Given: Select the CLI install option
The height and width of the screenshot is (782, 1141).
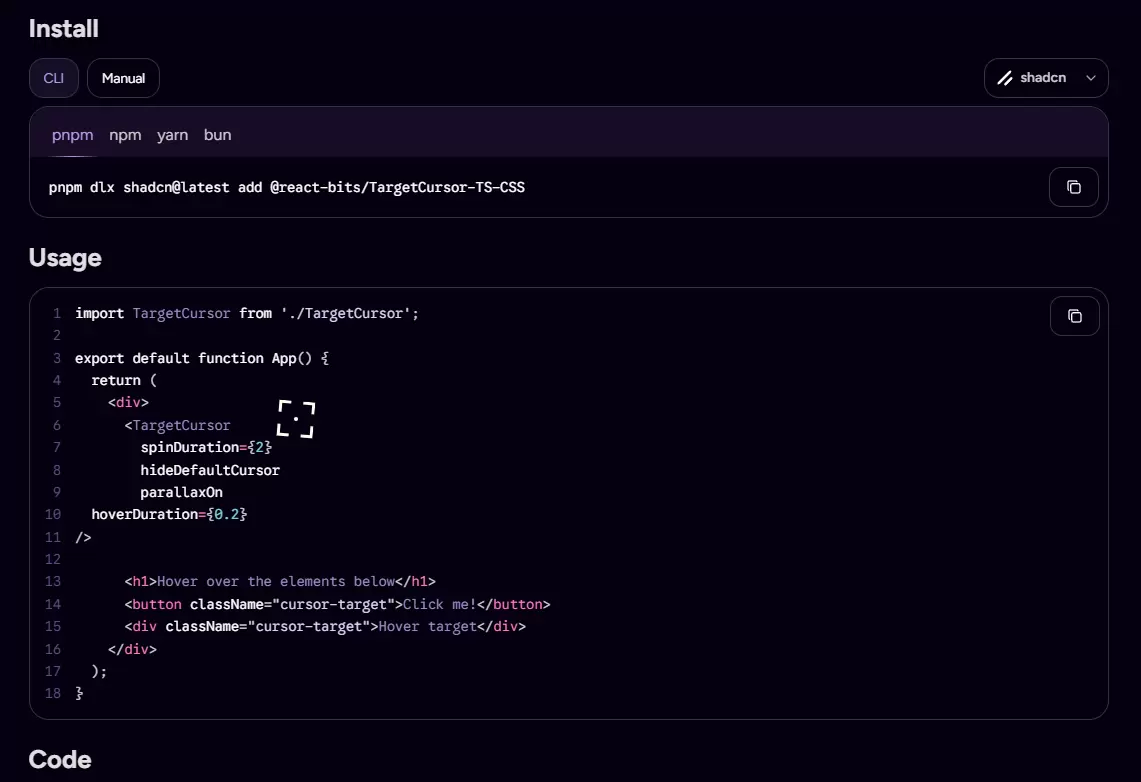Looking at the screenshot, I should tap(54, 78).
